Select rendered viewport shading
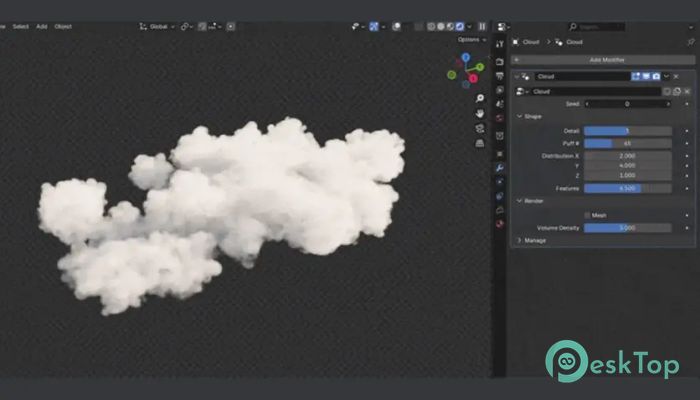The image size is (700, 400). [459, 26]
